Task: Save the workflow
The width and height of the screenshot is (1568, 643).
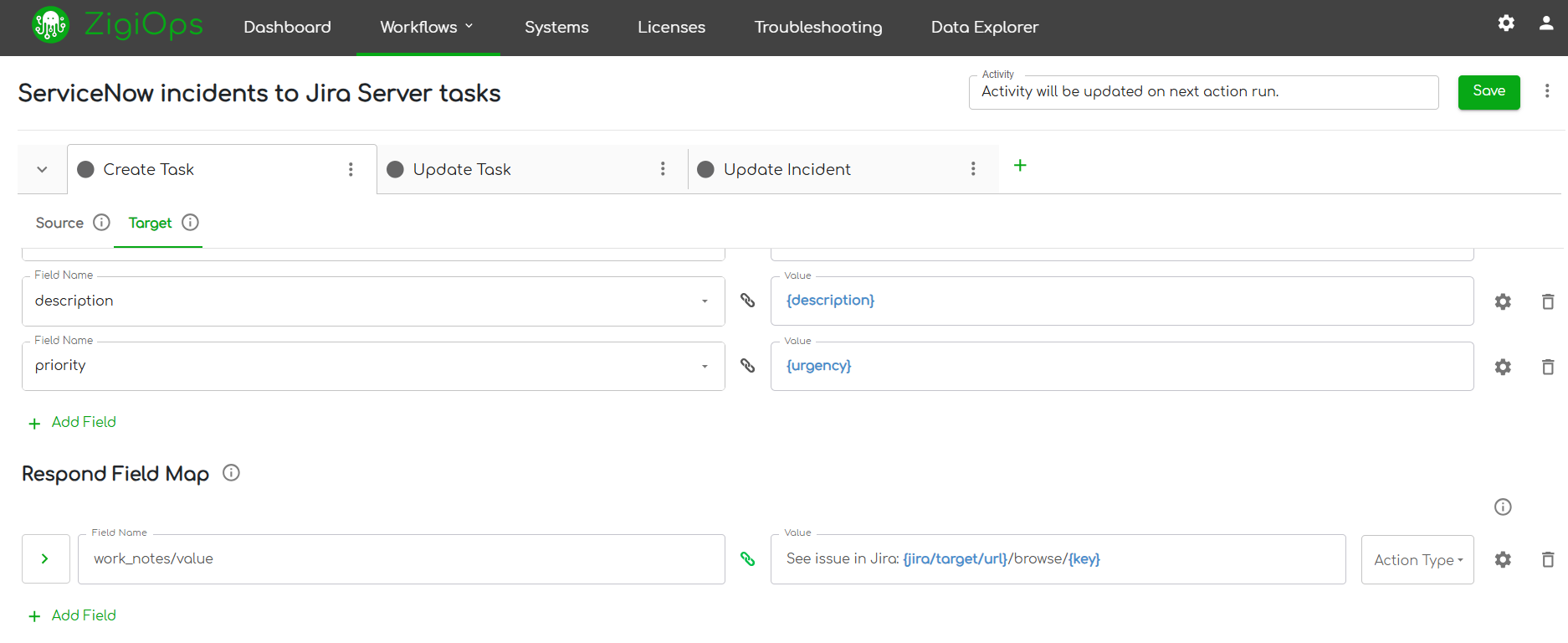Action: [1489, 92]
